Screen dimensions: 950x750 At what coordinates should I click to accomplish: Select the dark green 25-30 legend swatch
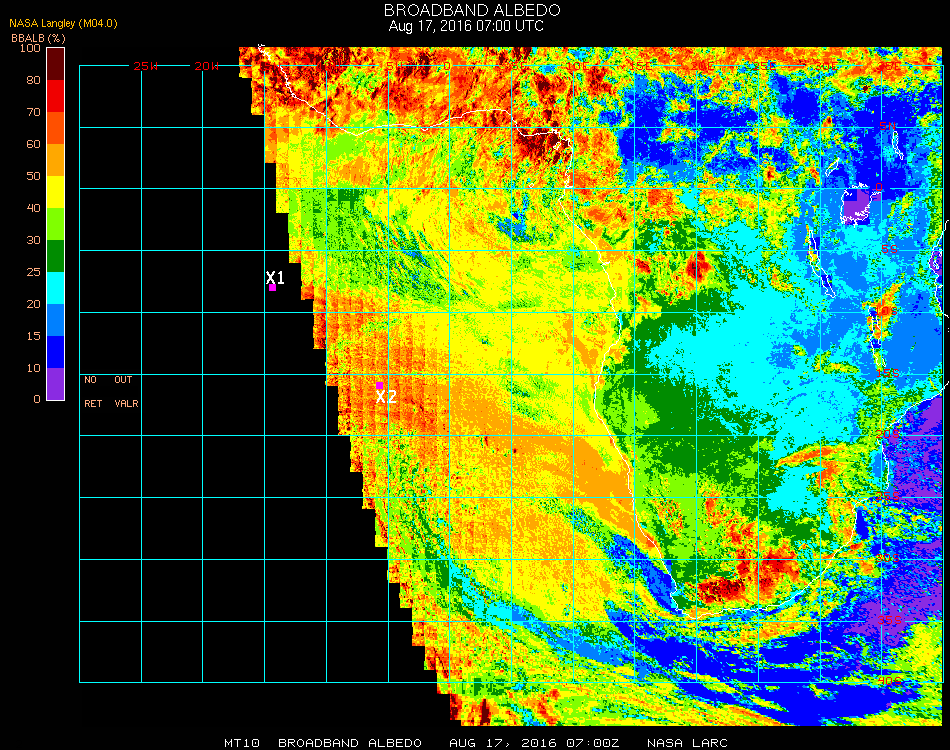55,256
